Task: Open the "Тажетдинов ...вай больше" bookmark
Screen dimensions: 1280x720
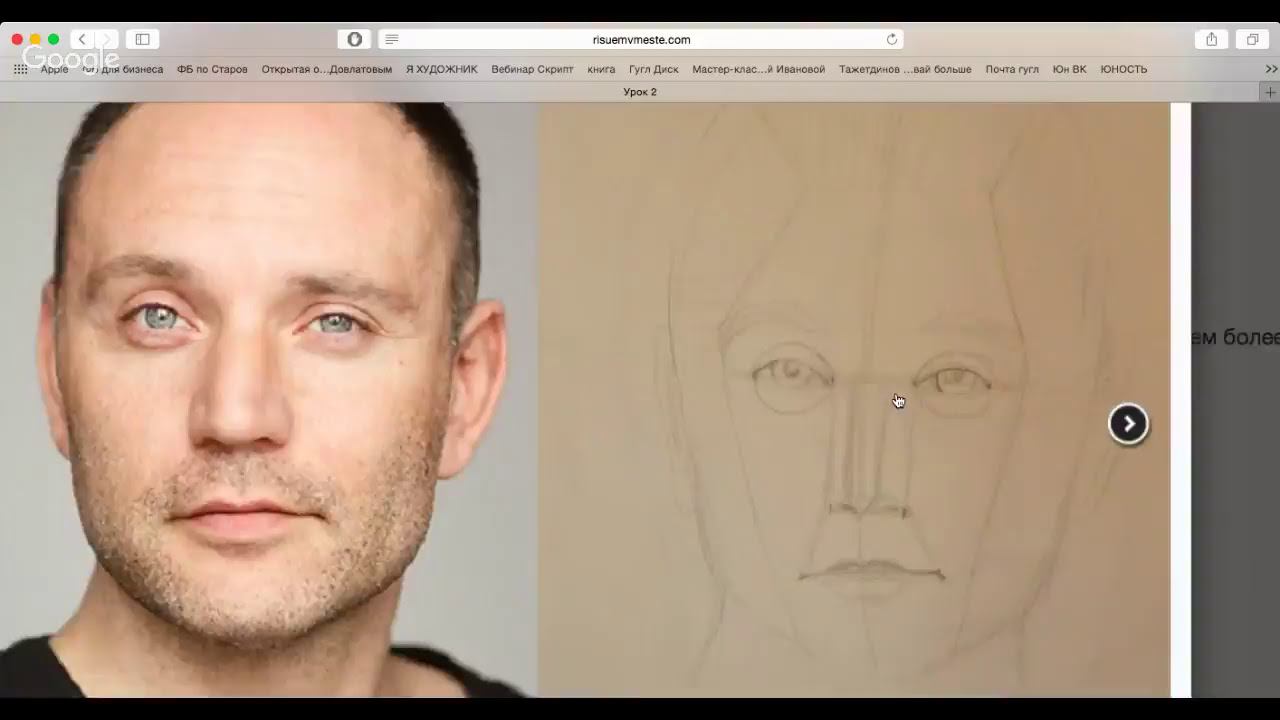Action: click(x=905, y=69)
